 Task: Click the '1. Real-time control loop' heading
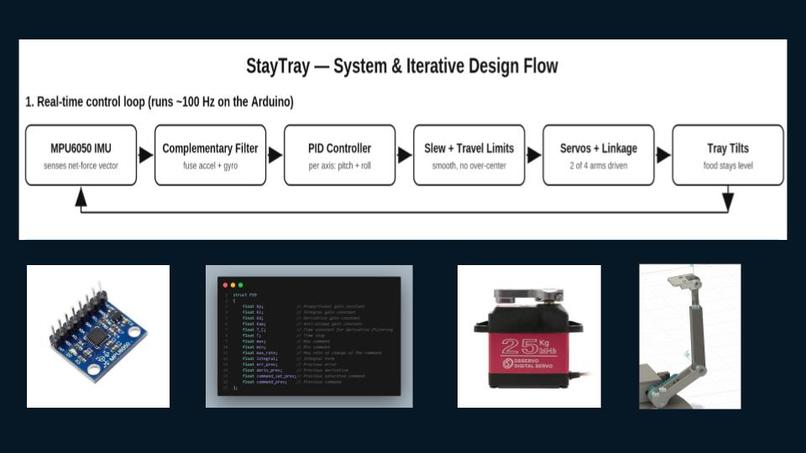159,102
